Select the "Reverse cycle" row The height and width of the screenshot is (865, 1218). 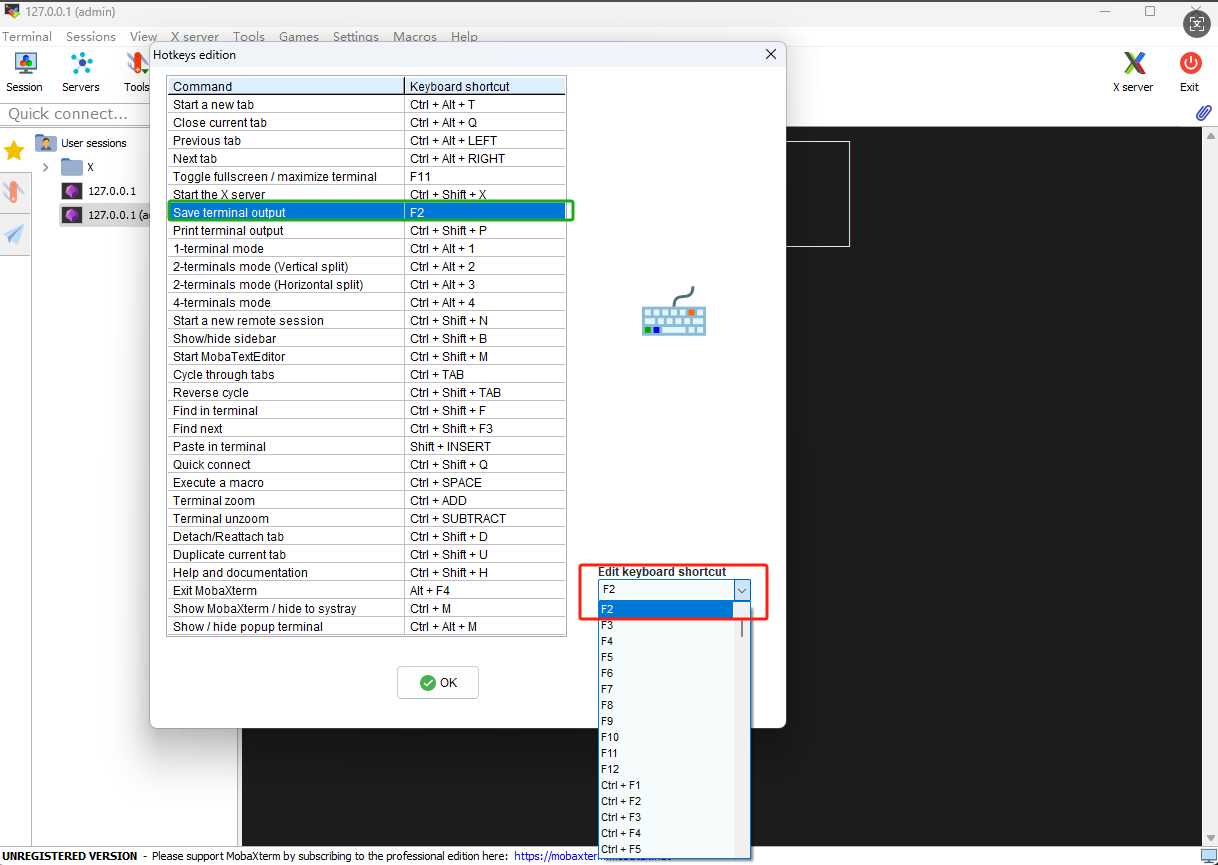pos(366,392)
